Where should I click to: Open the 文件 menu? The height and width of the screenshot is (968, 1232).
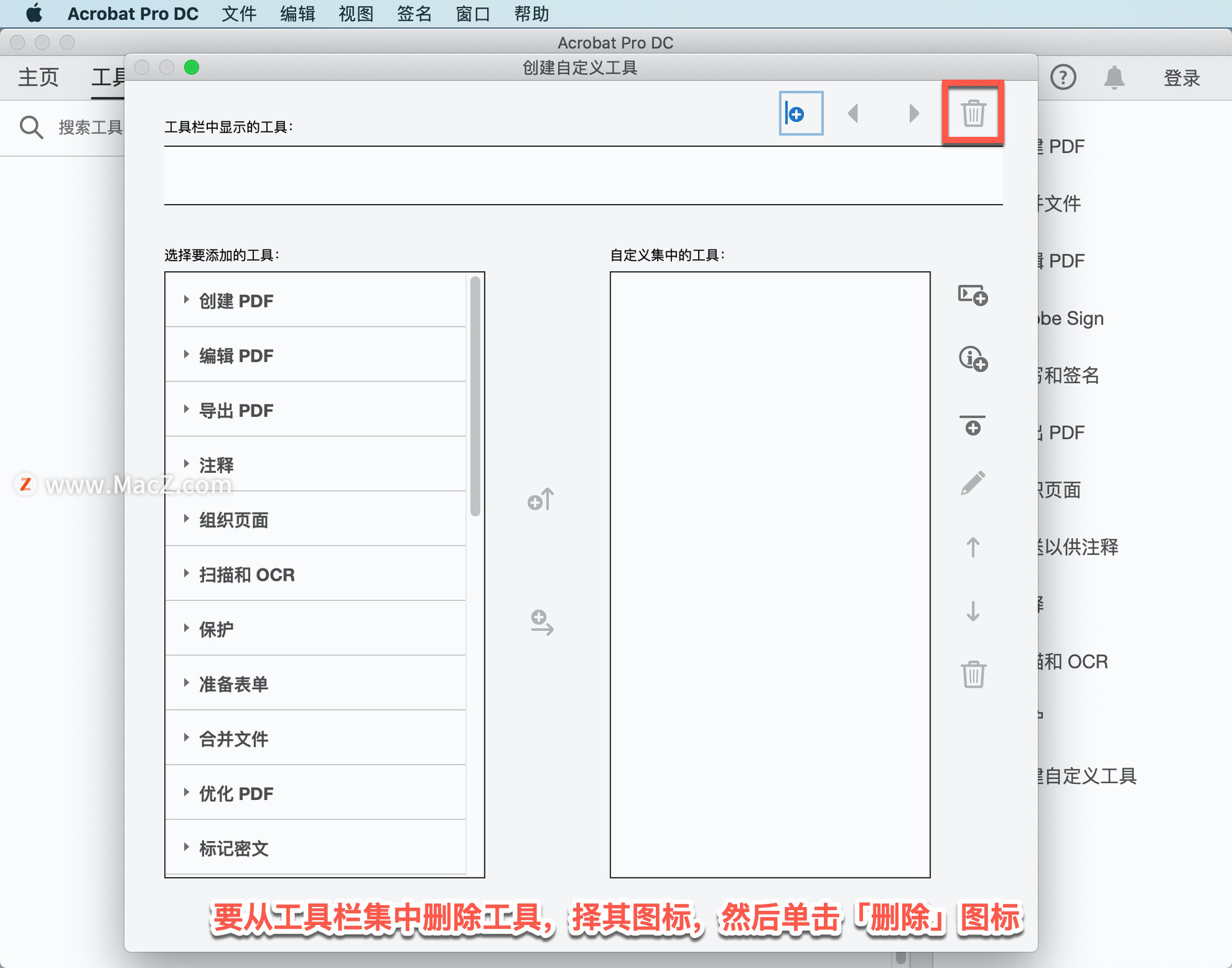(239, 13)
